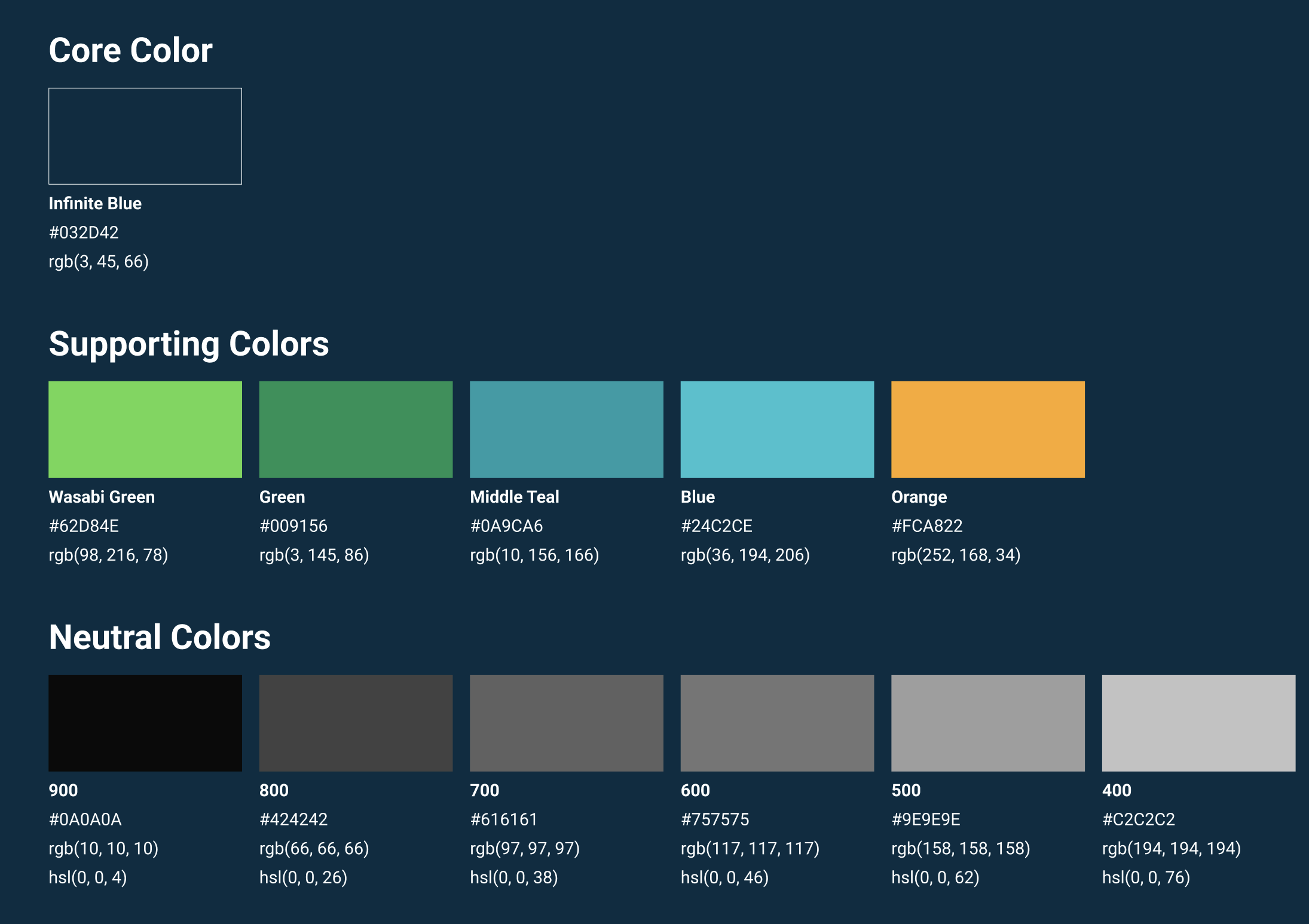This screenshot has height=924, width=1309.
Task: Click the rgb(194, 194, 194) value
Action: click(1172, 849)
